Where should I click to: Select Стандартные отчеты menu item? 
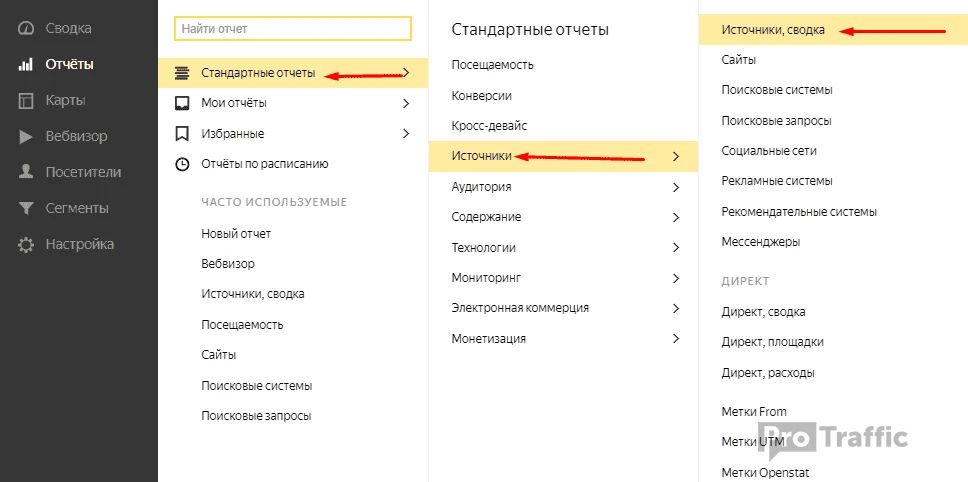click(x=293, y=73)
